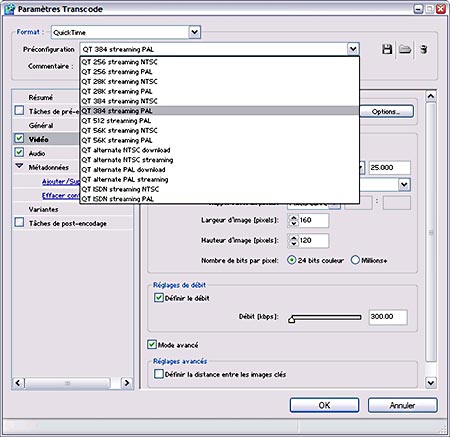This screenshot has width=450, height=437.
Task: Choose QT ISDN streaming PAL preset
Action: [x=219, y=199]
